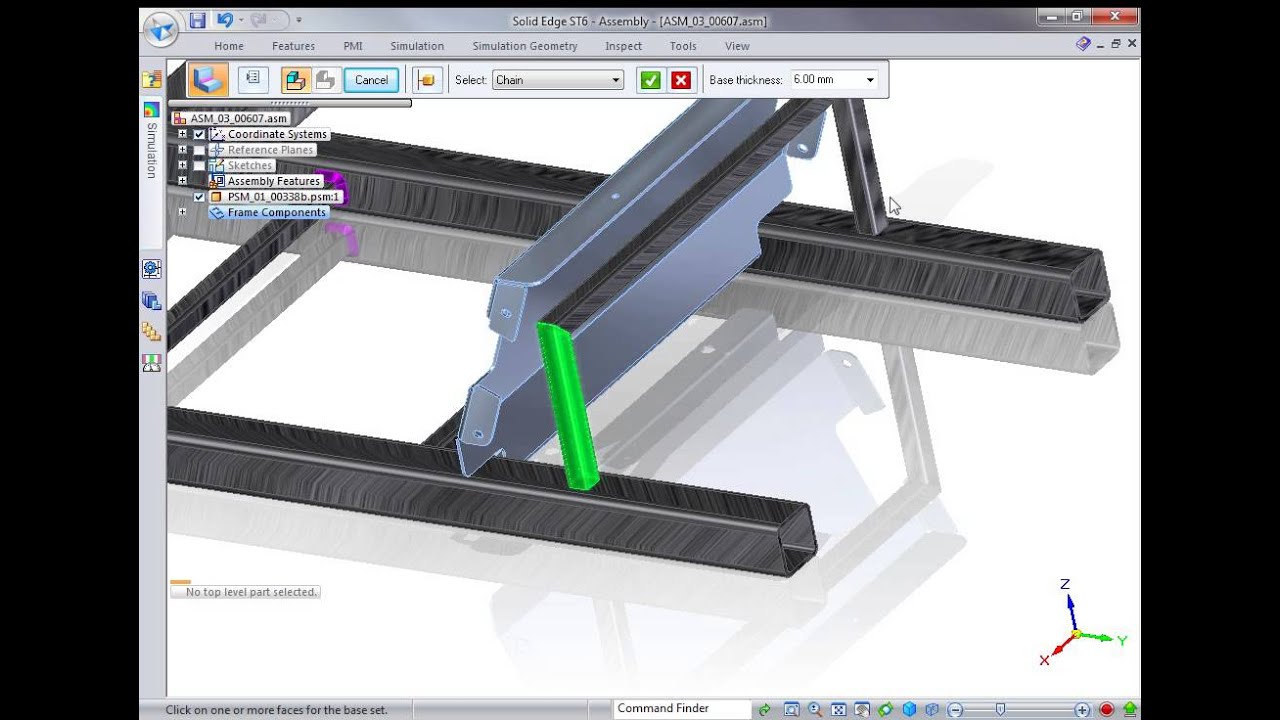
Task: Click the gear settings sidebar icon
Action: pos(151,268)
